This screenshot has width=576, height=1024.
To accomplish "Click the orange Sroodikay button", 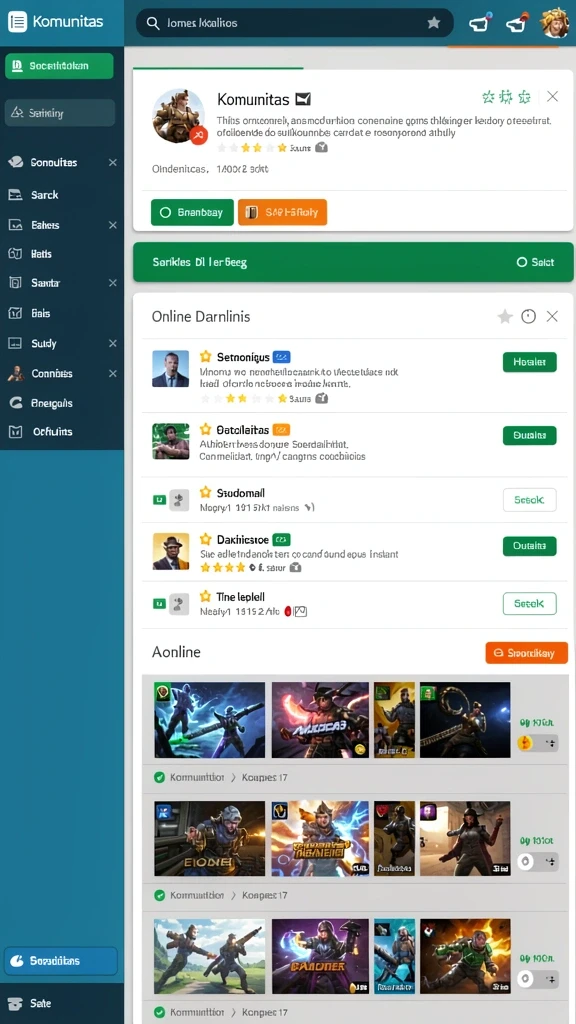I will [x=526, y=652].
